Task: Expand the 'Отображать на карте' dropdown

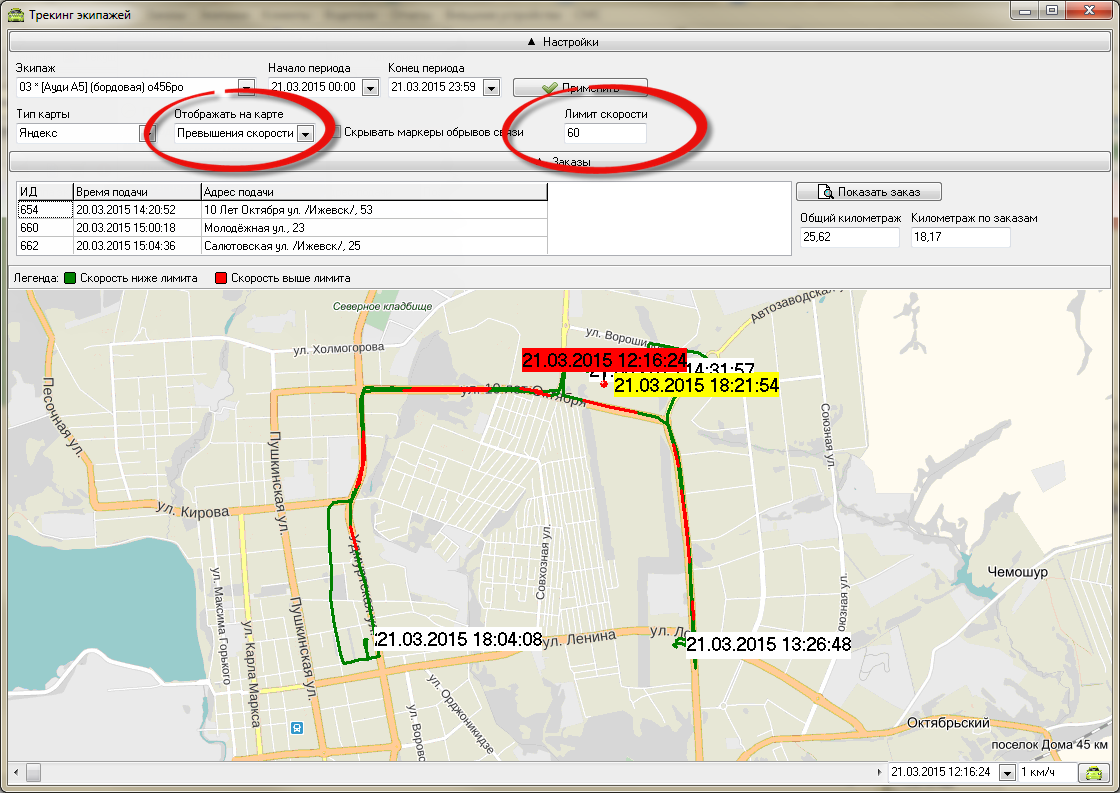Action: click(305, 133)
